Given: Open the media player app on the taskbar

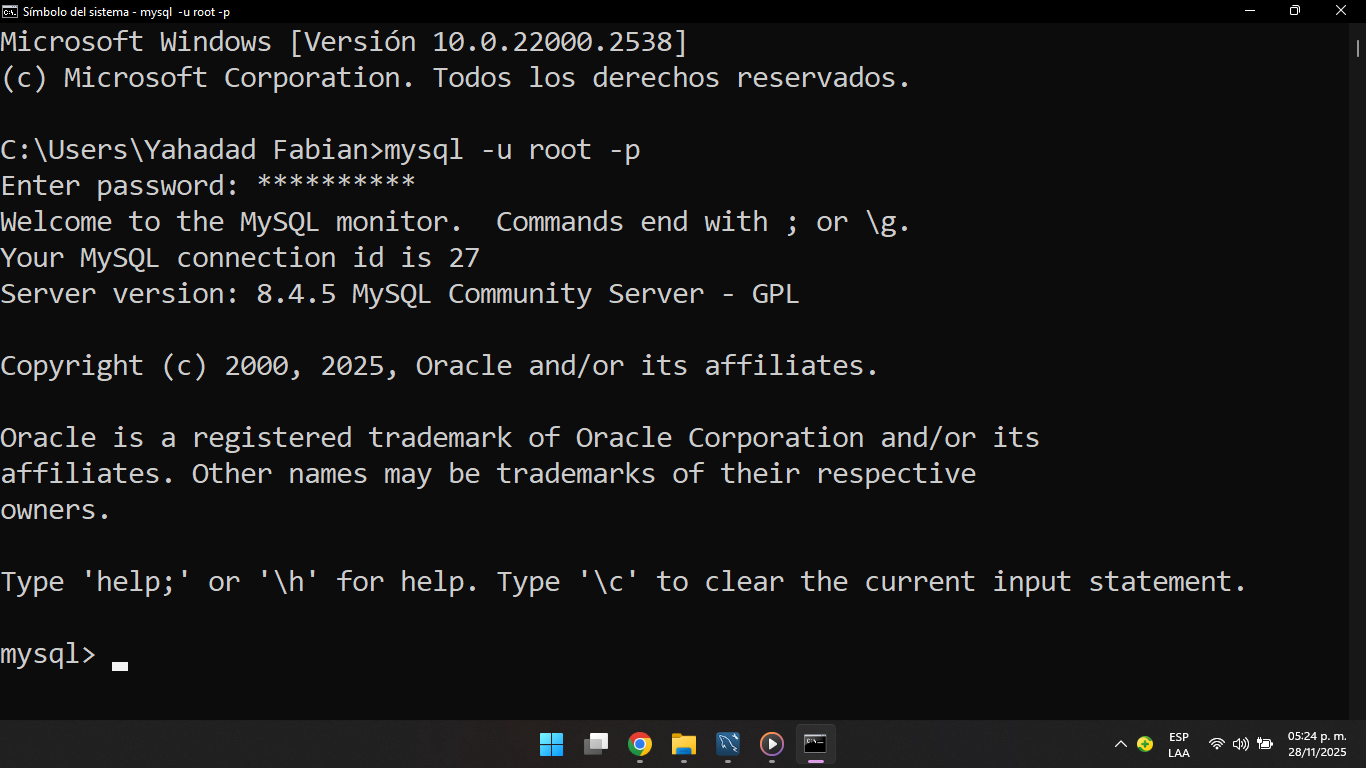Looking at the screenshot, I should 772,744.
